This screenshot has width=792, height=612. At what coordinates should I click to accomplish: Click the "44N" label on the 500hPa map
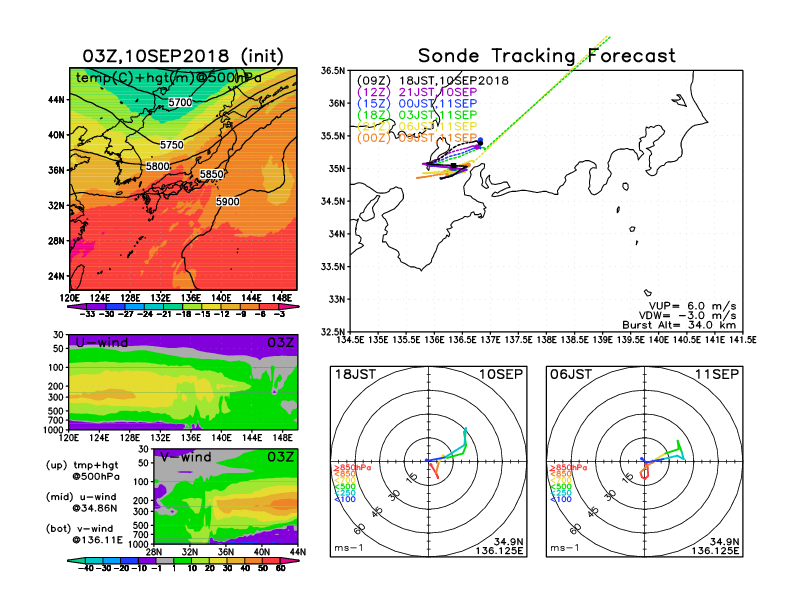coord(57,100)
